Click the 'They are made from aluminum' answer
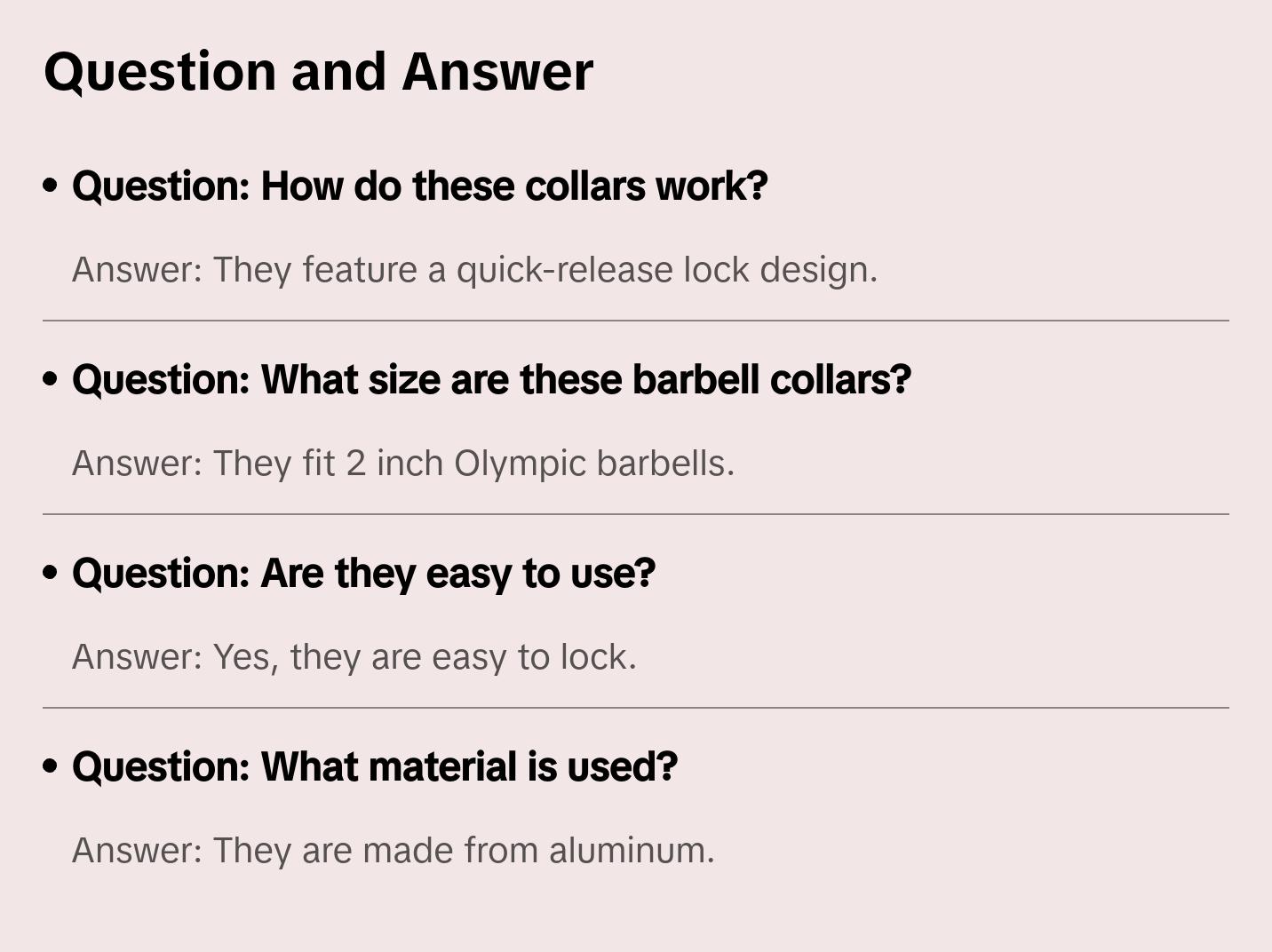 [393, 851]
